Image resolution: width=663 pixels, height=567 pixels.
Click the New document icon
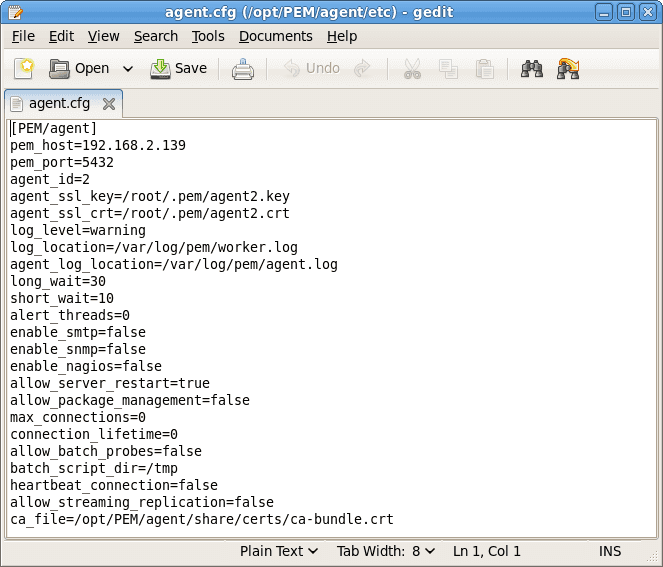click(x=24, y=69)
